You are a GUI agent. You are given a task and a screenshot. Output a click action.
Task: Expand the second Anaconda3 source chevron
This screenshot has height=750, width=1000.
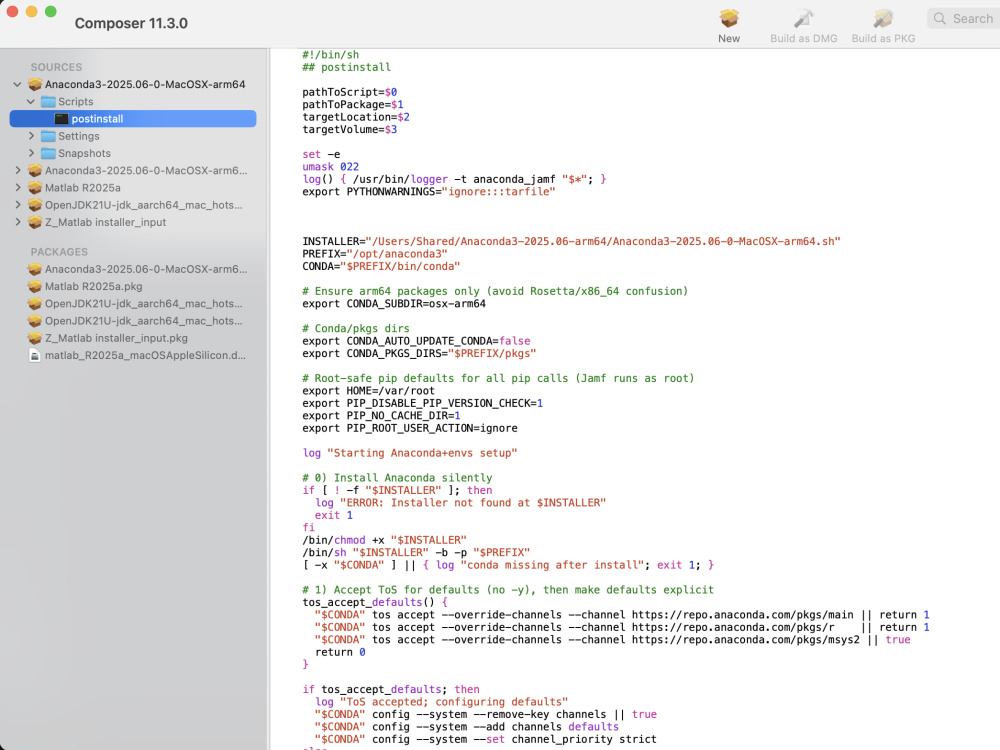pos(18,170)
